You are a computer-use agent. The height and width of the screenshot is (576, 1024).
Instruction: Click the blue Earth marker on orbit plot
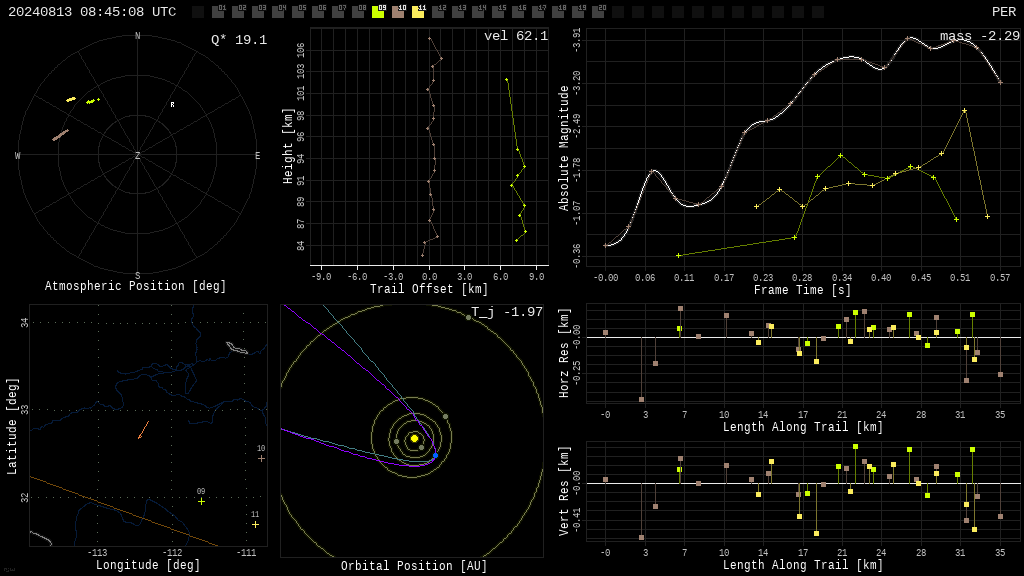436,455
